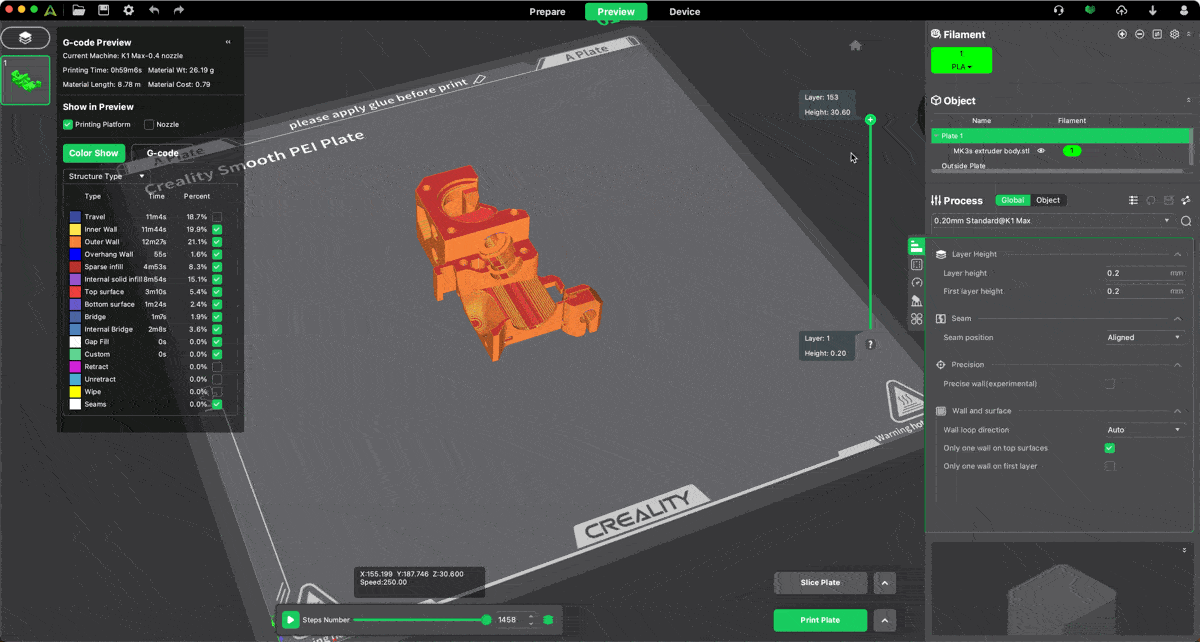Open filament settings gear icon
The width and height of the screenshot is (1200, 642).
pyautogui.click(x=1175, y=34)
